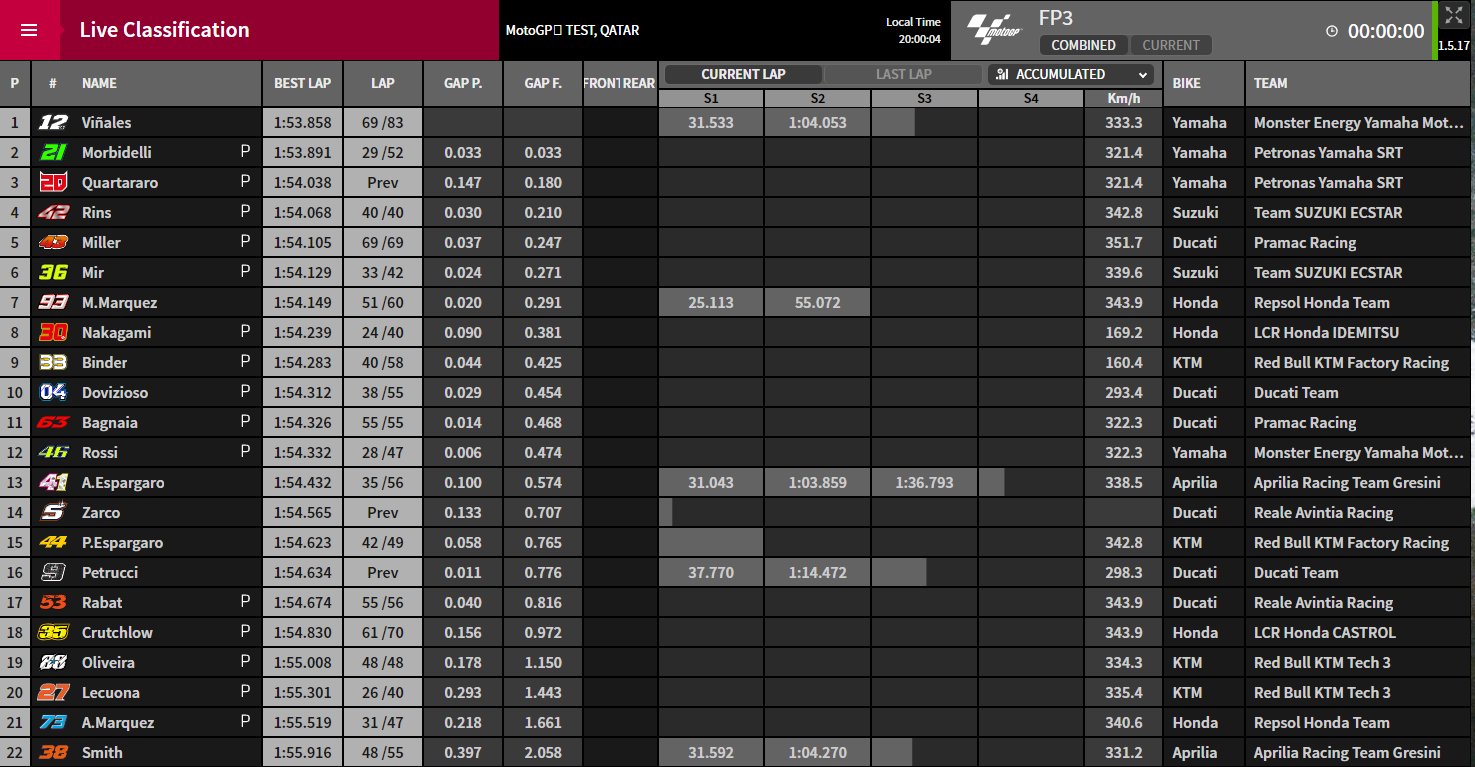
Task: Click FRONT REAR column header
Action: (x=619, y=83)
